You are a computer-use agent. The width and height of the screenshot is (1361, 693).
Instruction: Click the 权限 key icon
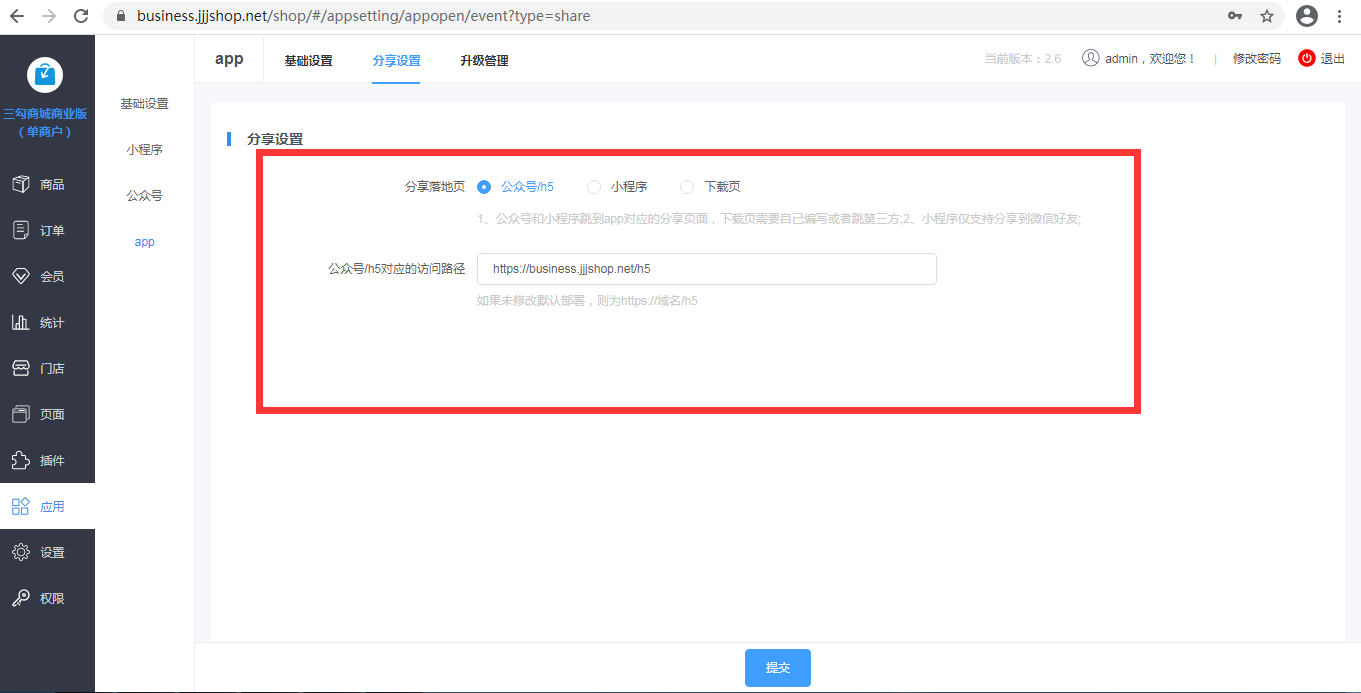point(20,598)
